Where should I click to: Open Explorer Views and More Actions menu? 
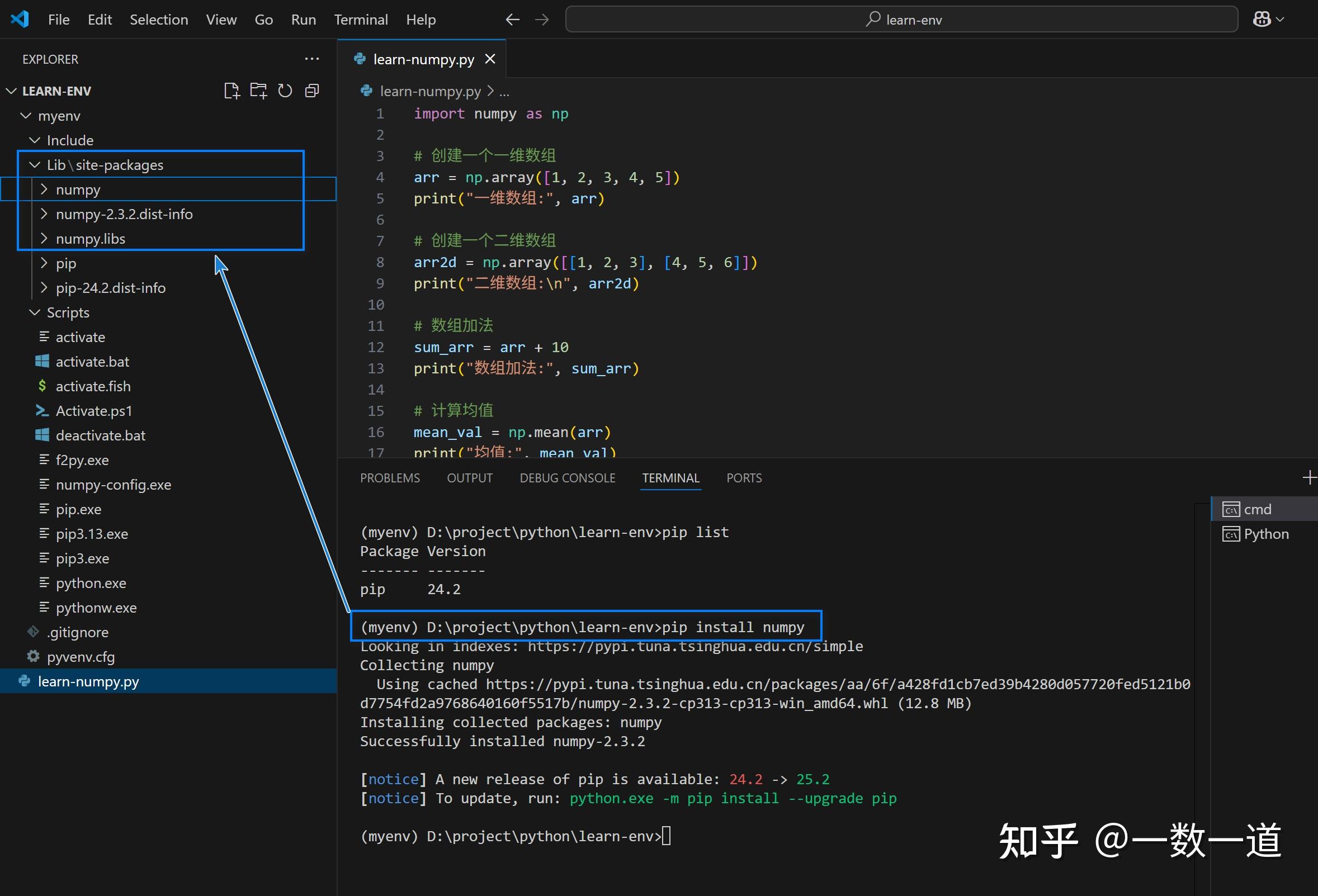click(x=312, y=58)
